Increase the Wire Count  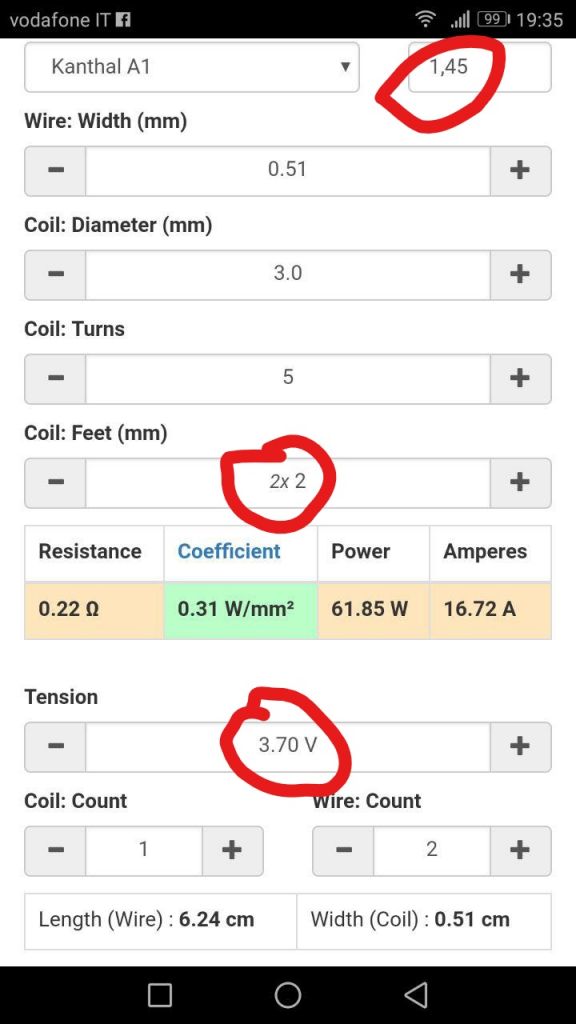(520, 850)
